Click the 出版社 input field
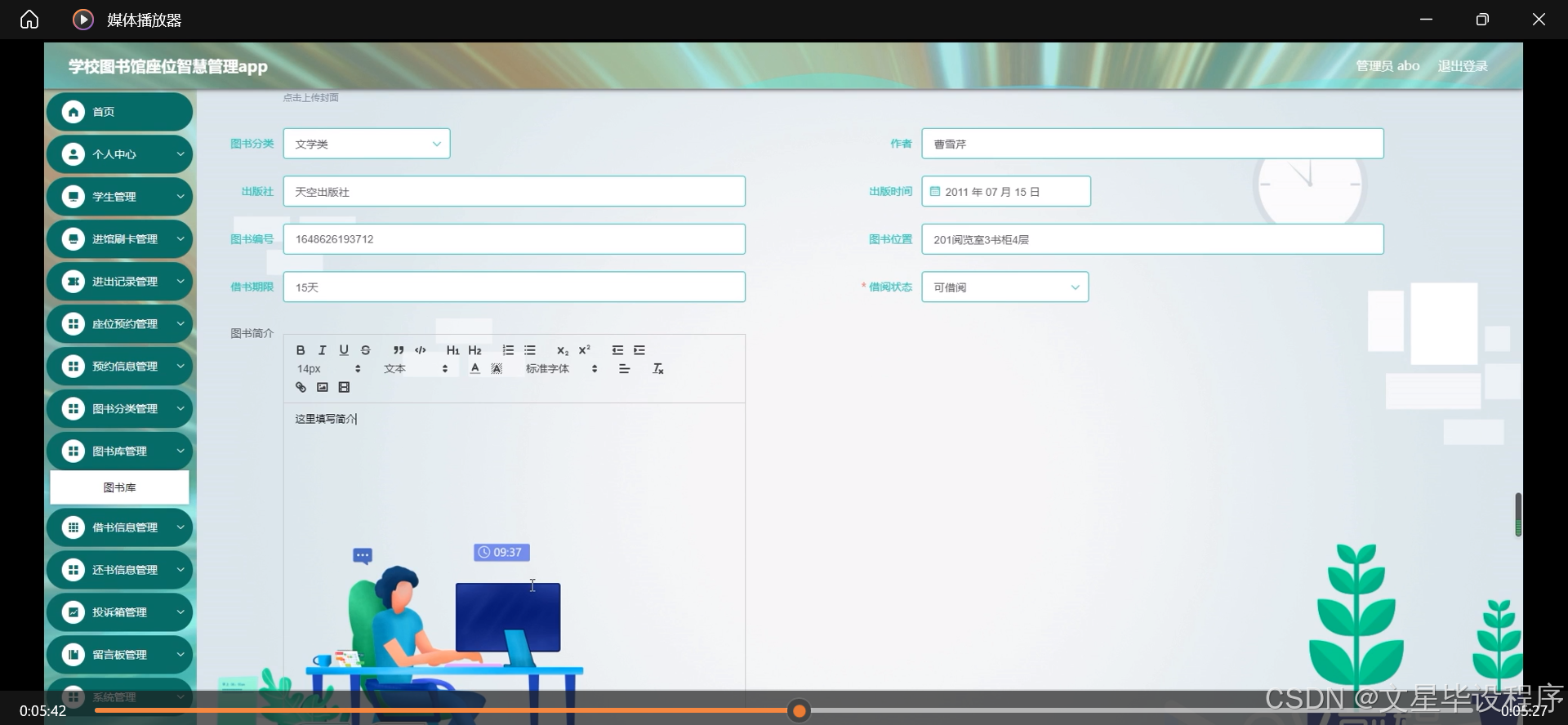The image size is (1568, 725). tap(514, 192)
